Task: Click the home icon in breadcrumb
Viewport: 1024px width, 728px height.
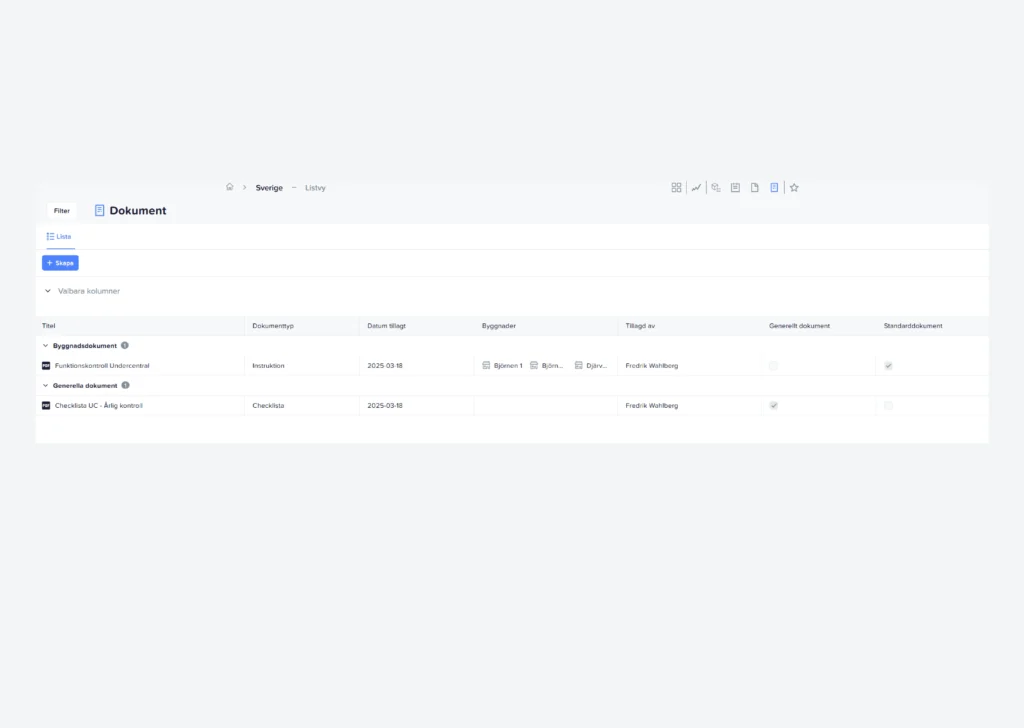Action: (x=229, y=187)
